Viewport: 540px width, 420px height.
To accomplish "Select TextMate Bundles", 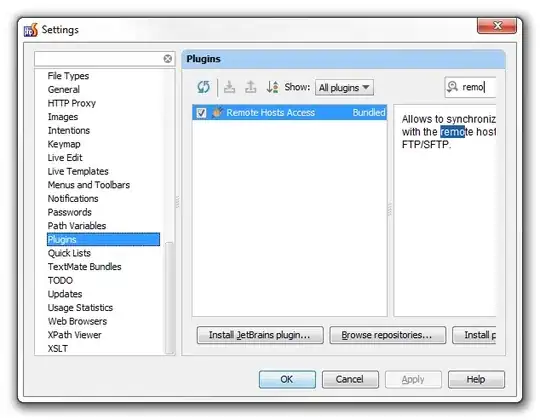I will click(84, 267).
